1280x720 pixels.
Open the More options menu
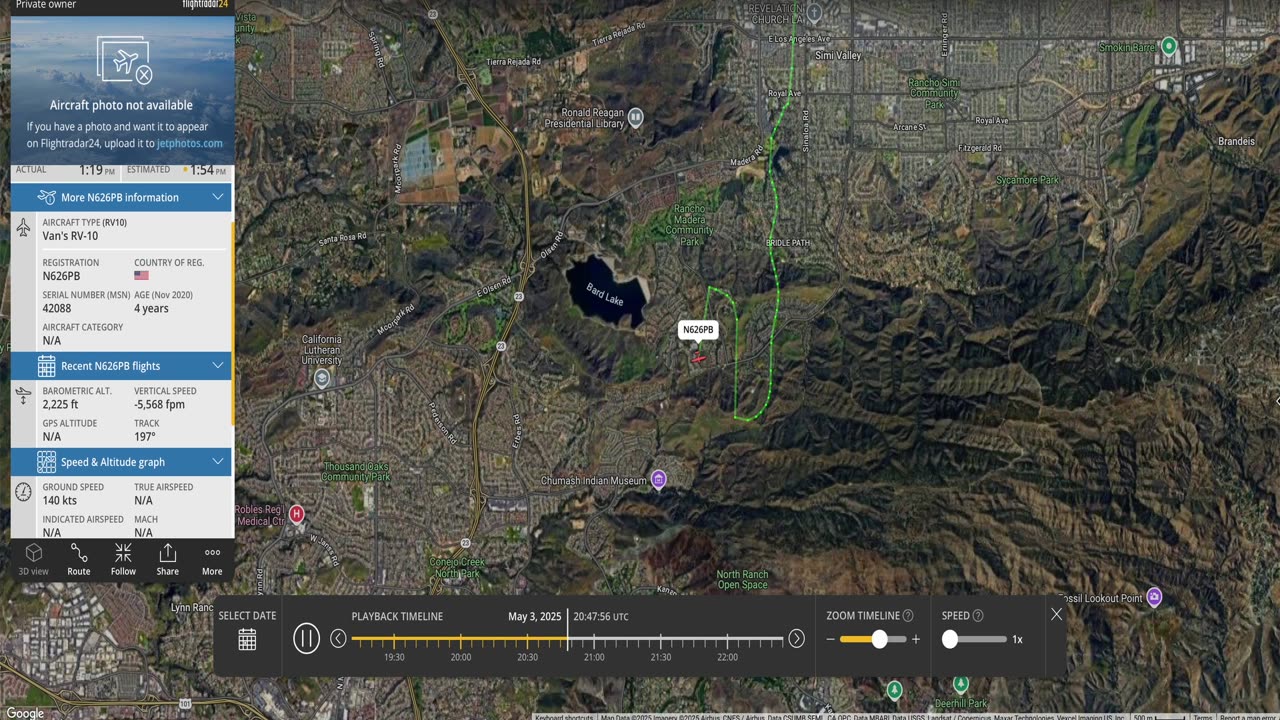[x=212, y=560]
